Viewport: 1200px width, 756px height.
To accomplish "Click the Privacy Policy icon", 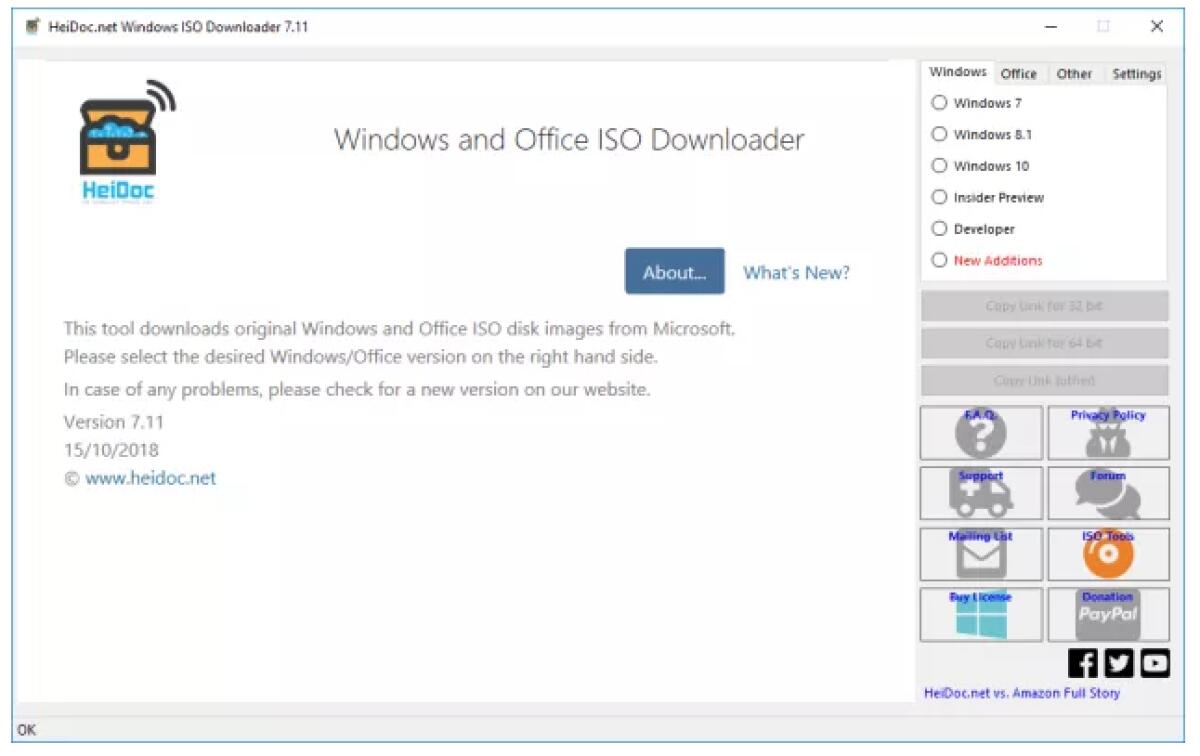I will 1108,432.
